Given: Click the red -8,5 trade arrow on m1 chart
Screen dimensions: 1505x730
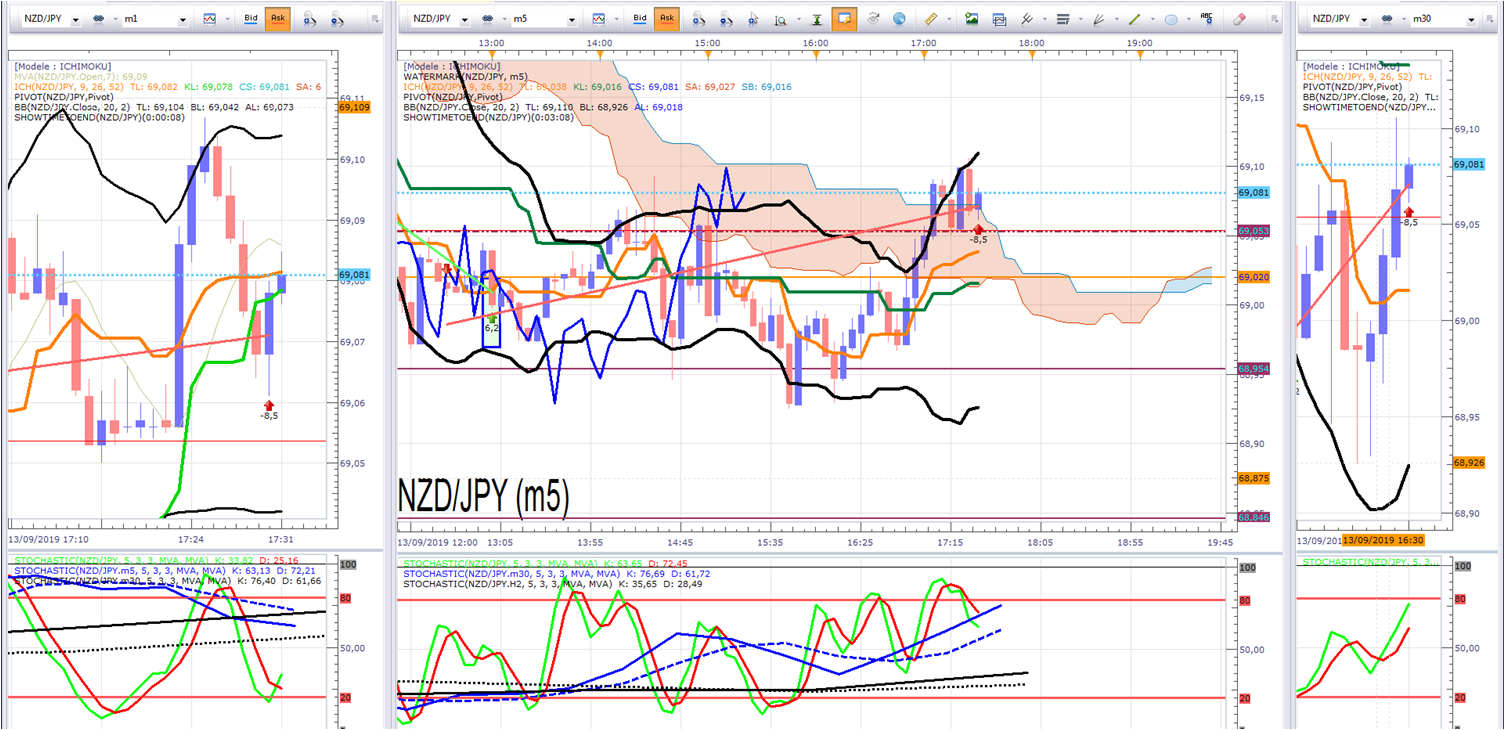Looking at the screenshot, I should tap(268, 404).
